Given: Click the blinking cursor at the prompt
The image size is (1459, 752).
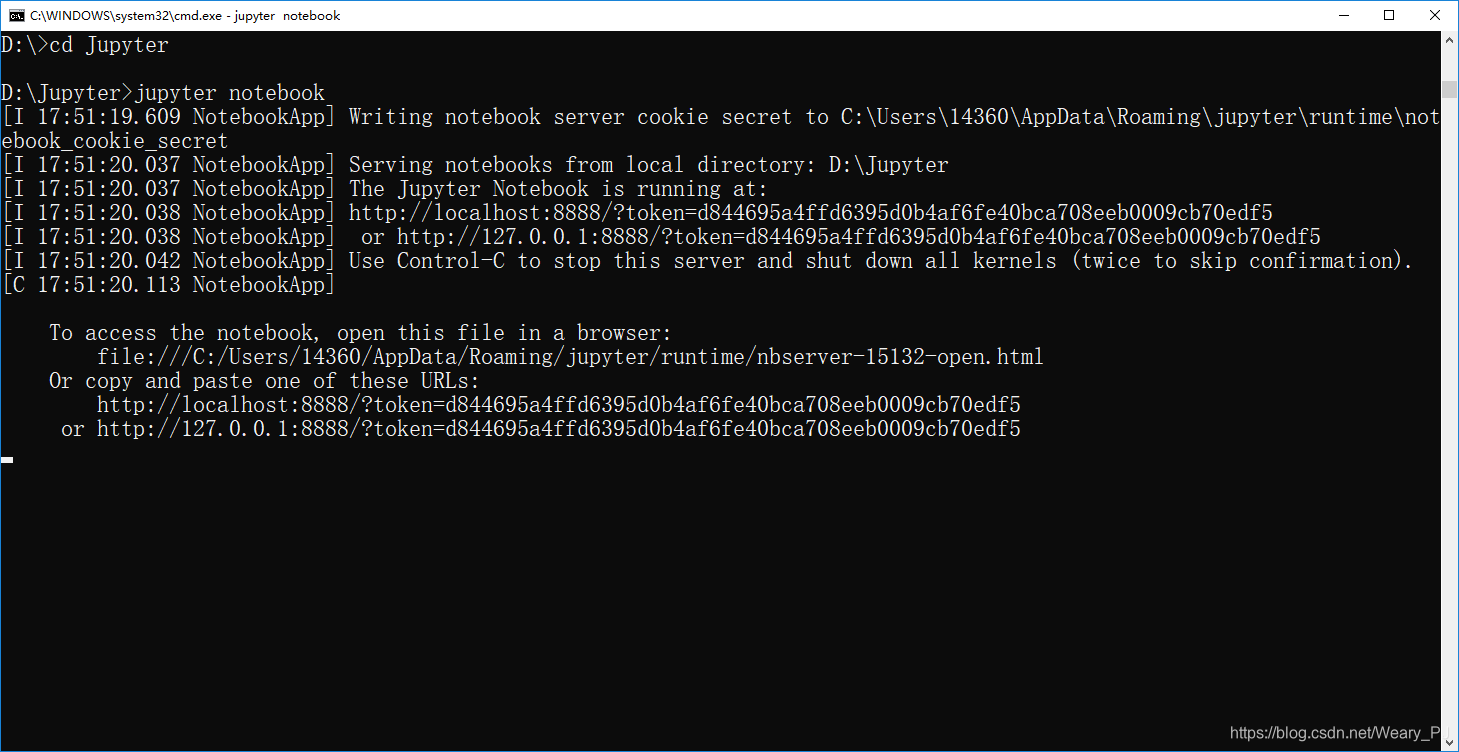Looking at the screenshot, I should 7,460.
